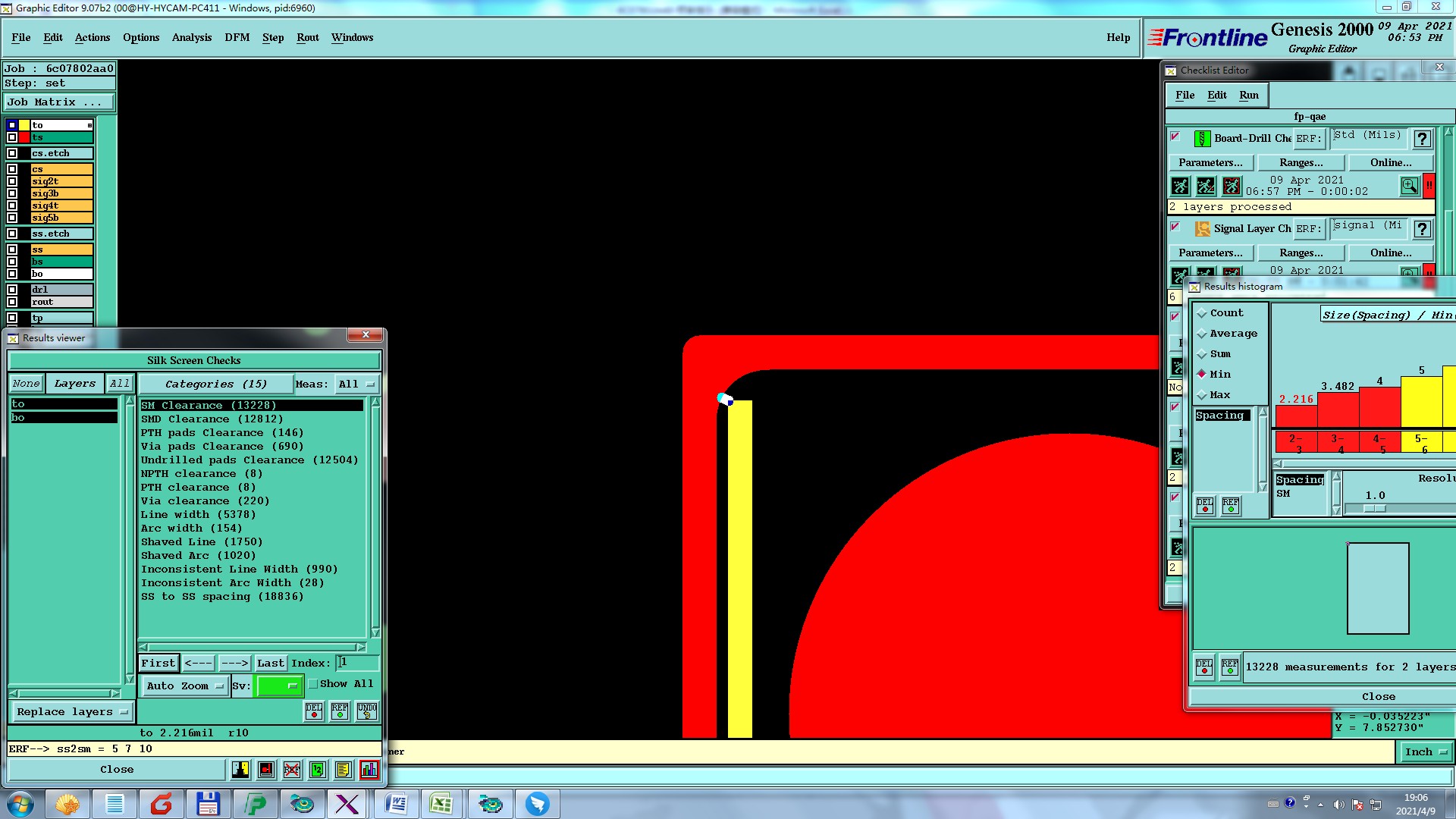Screen dimensions: 1456x819
Task: Toggle visibility box of the drl layer
Action: (12, 290)
